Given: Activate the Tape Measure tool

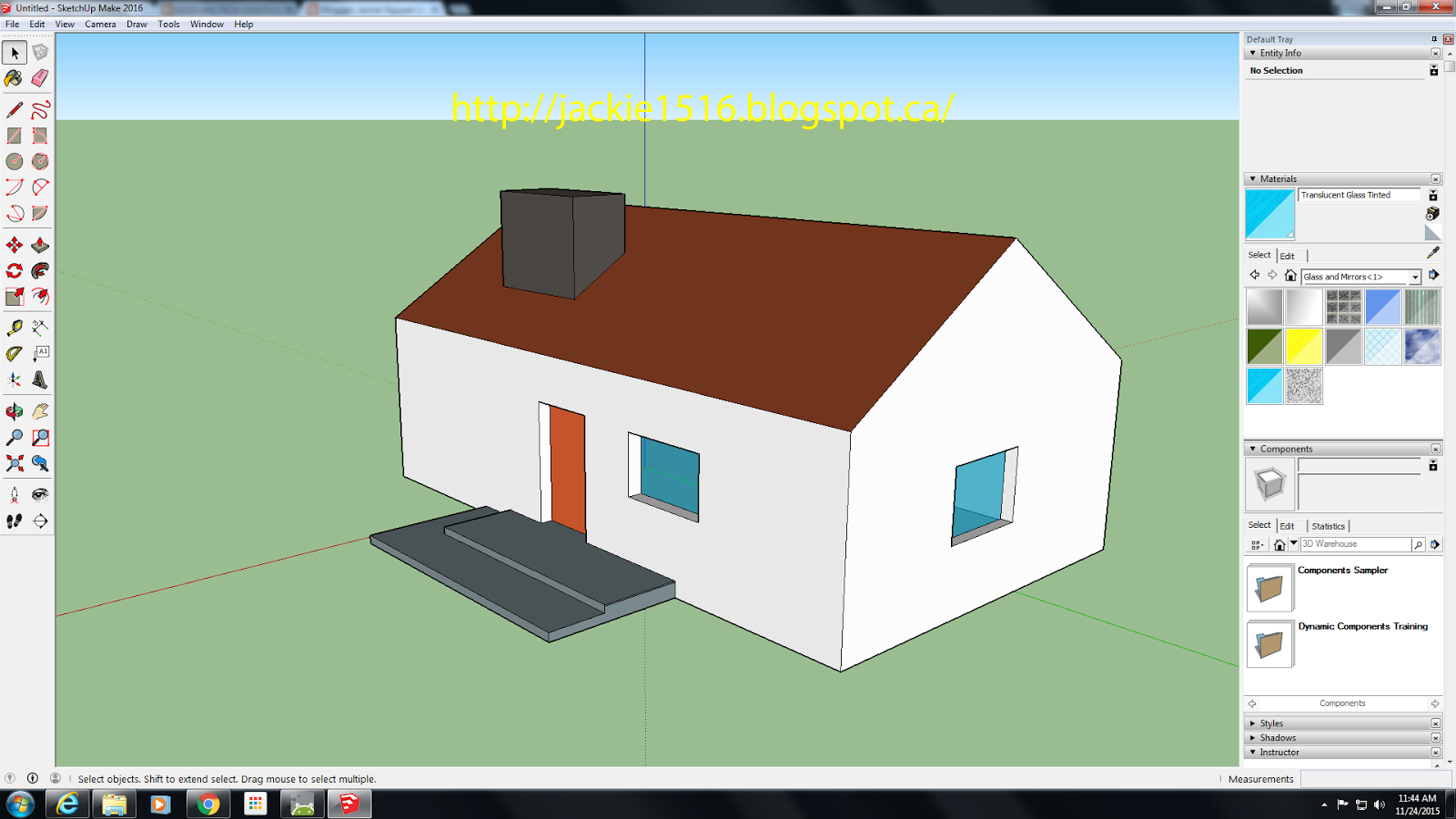Looking at the screenshot, I should tap(14, 328).
